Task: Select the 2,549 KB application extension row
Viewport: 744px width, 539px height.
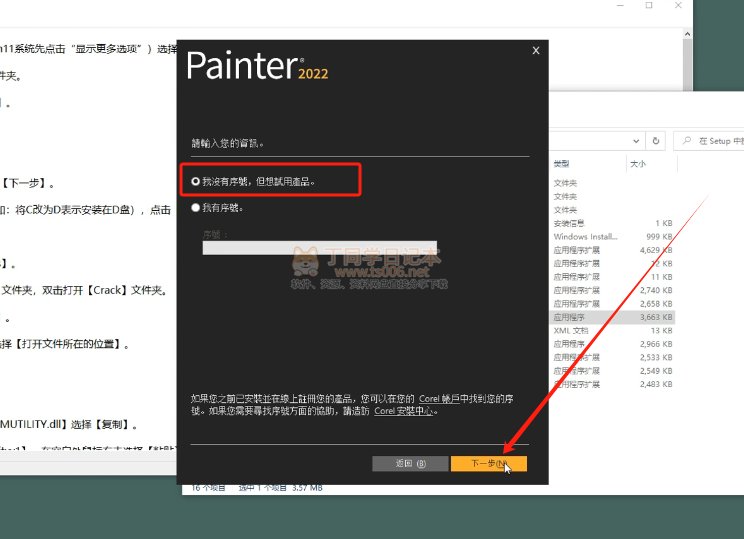Action: pyautogui.click(x=613, y=371)
